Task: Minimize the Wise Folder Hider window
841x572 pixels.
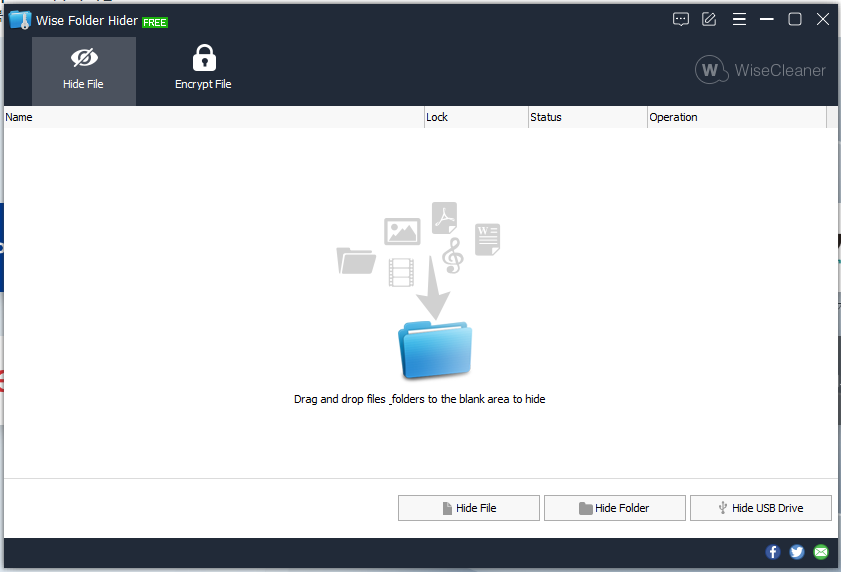Action: [766, 19]
